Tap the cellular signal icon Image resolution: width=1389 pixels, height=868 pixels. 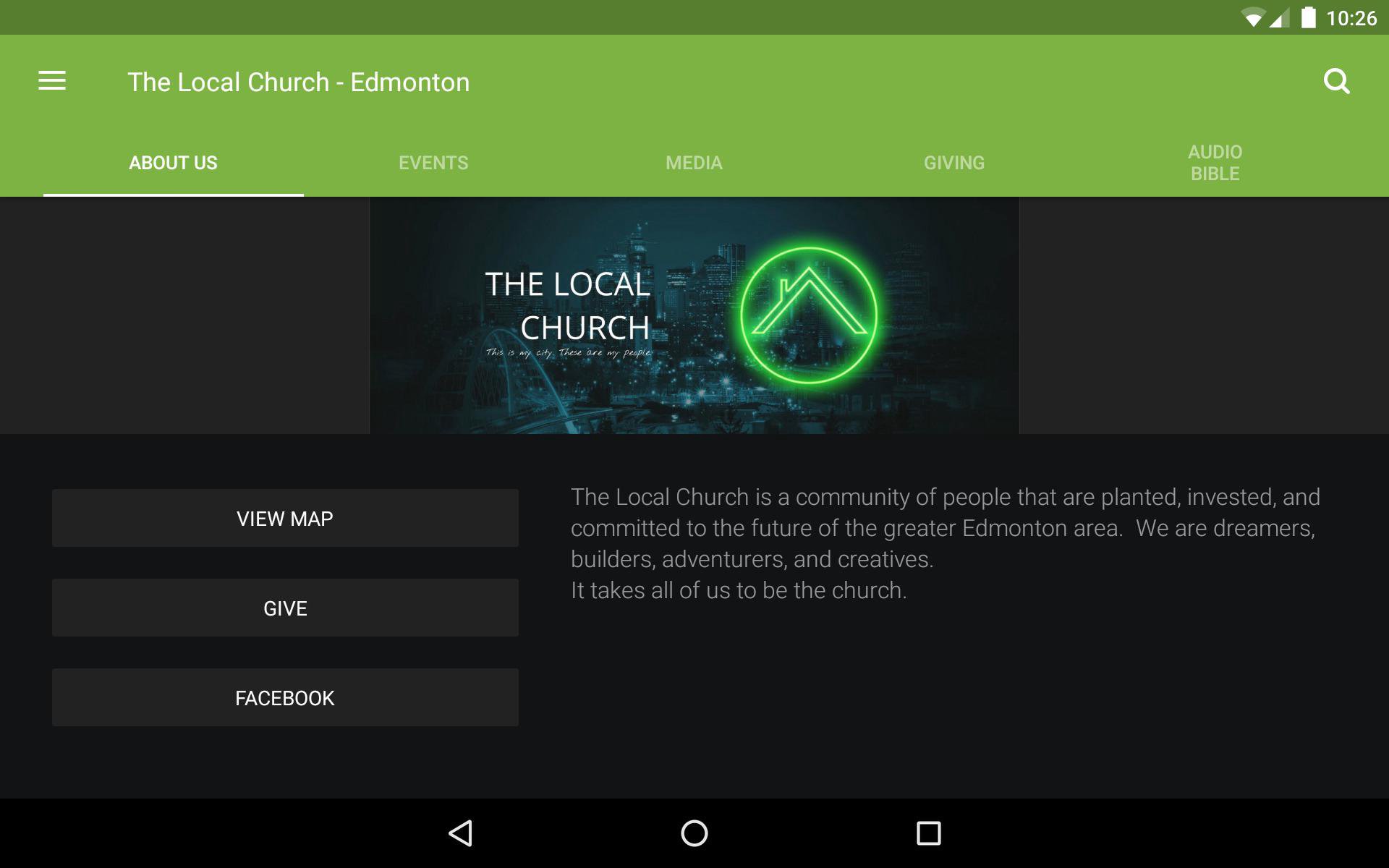pos(1279,18)
